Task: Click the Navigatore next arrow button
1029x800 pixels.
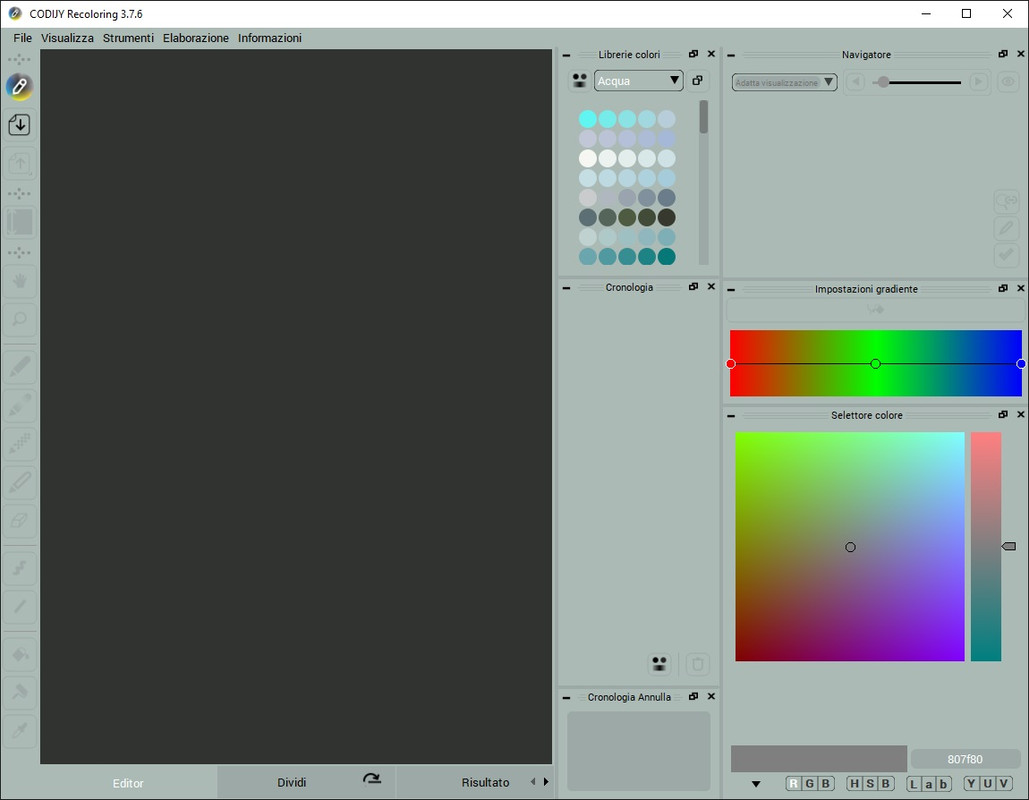Action: [x=978, y=82]
